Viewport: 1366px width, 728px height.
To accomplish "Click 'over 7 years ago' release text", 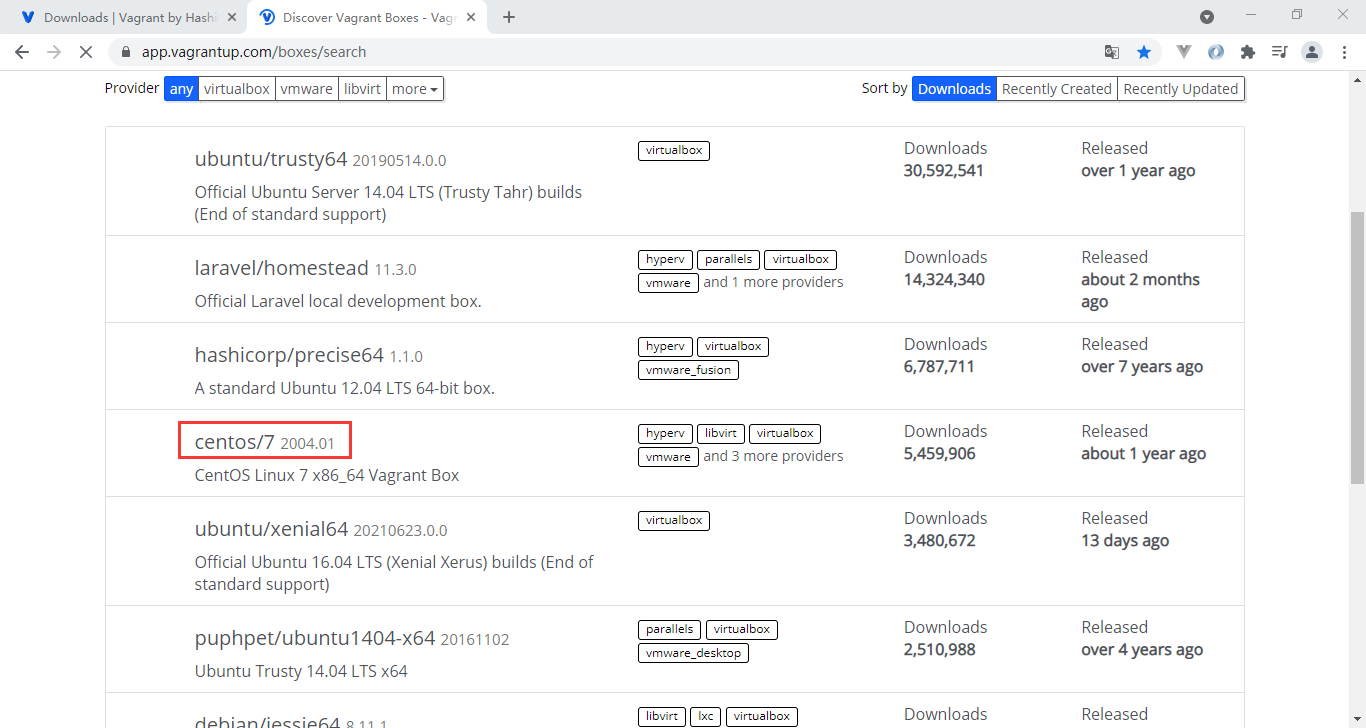I will coord(1142,366).
